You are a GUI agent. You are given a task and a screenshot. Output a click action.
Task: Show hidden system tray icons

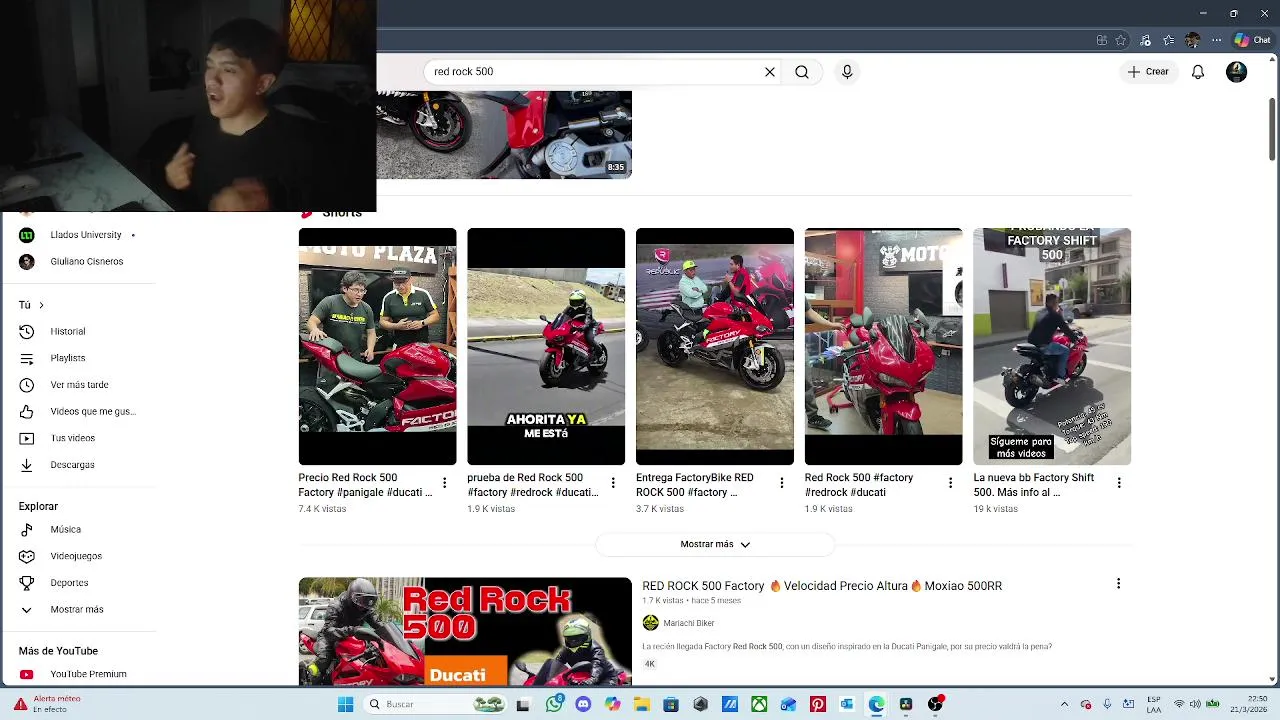point(1064,704)
